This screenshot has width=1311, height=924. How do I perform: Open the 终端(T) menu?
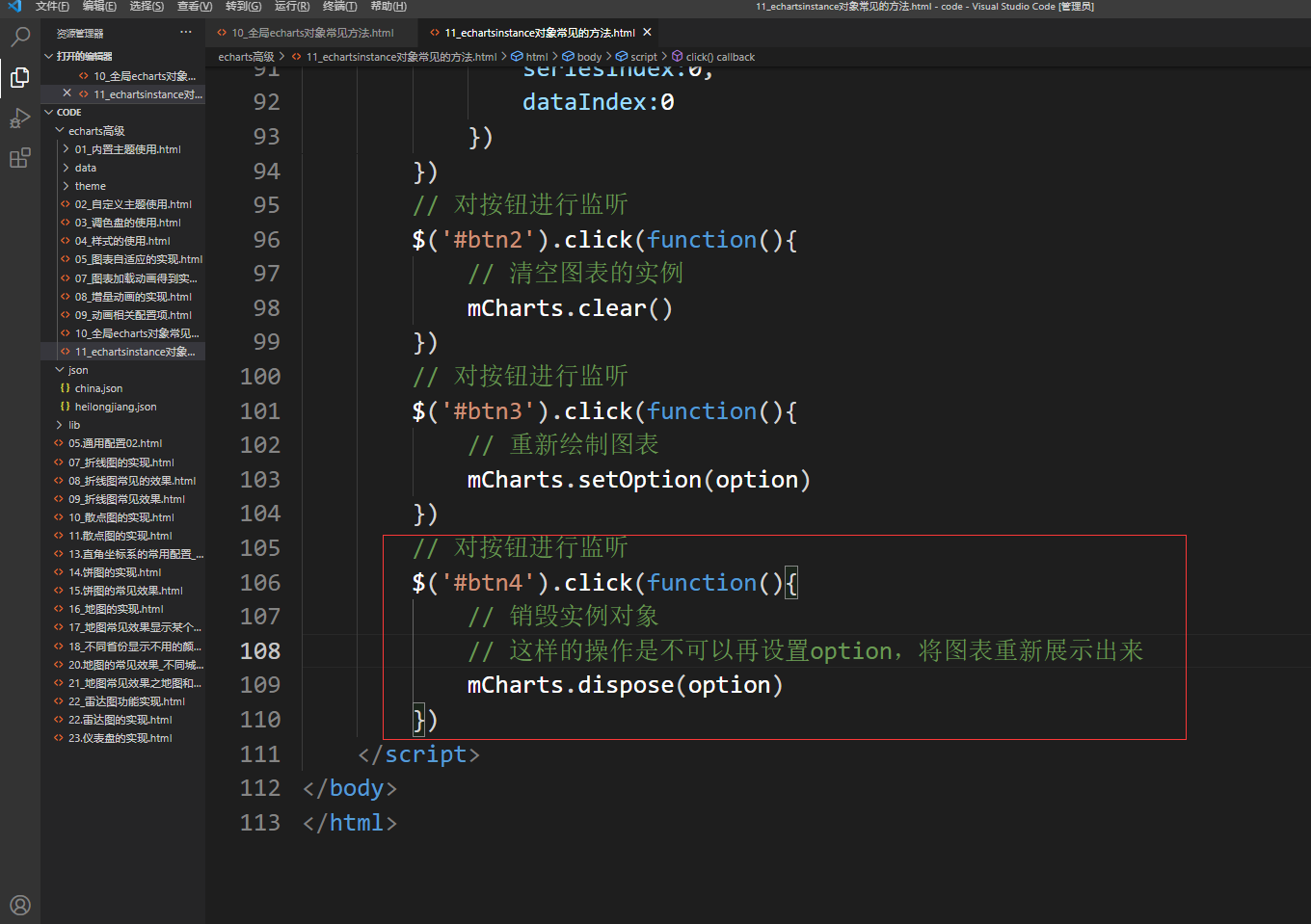pos(339,6)
